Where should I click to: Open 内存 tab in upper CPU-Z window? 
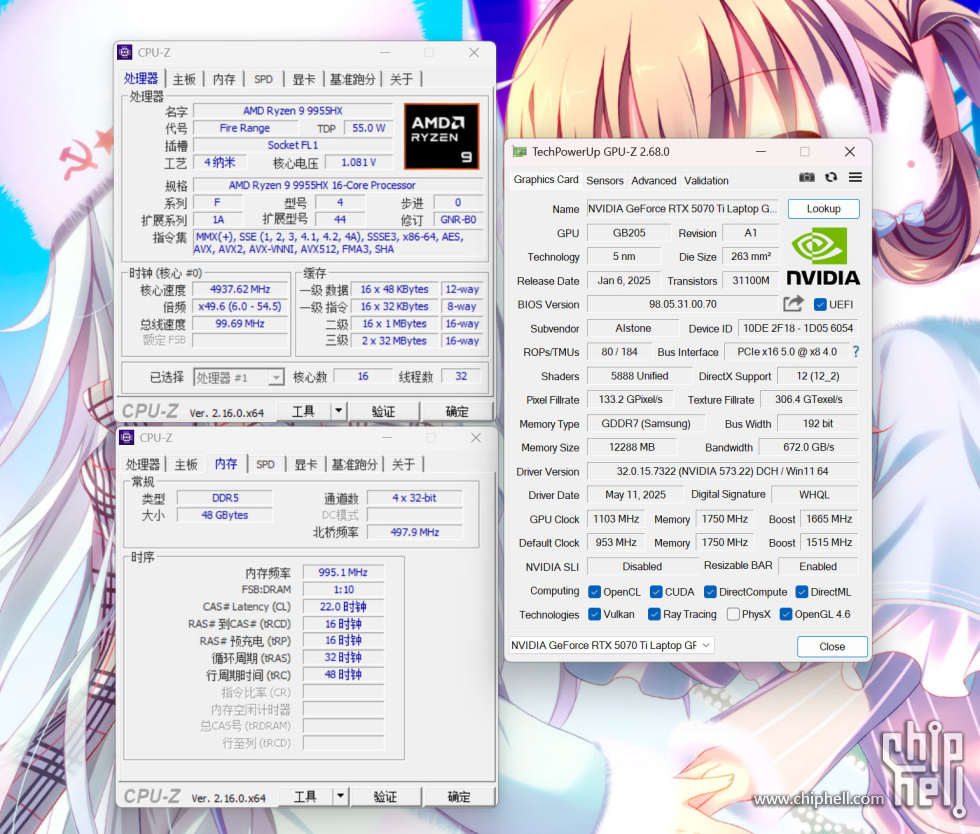(224, 79)
